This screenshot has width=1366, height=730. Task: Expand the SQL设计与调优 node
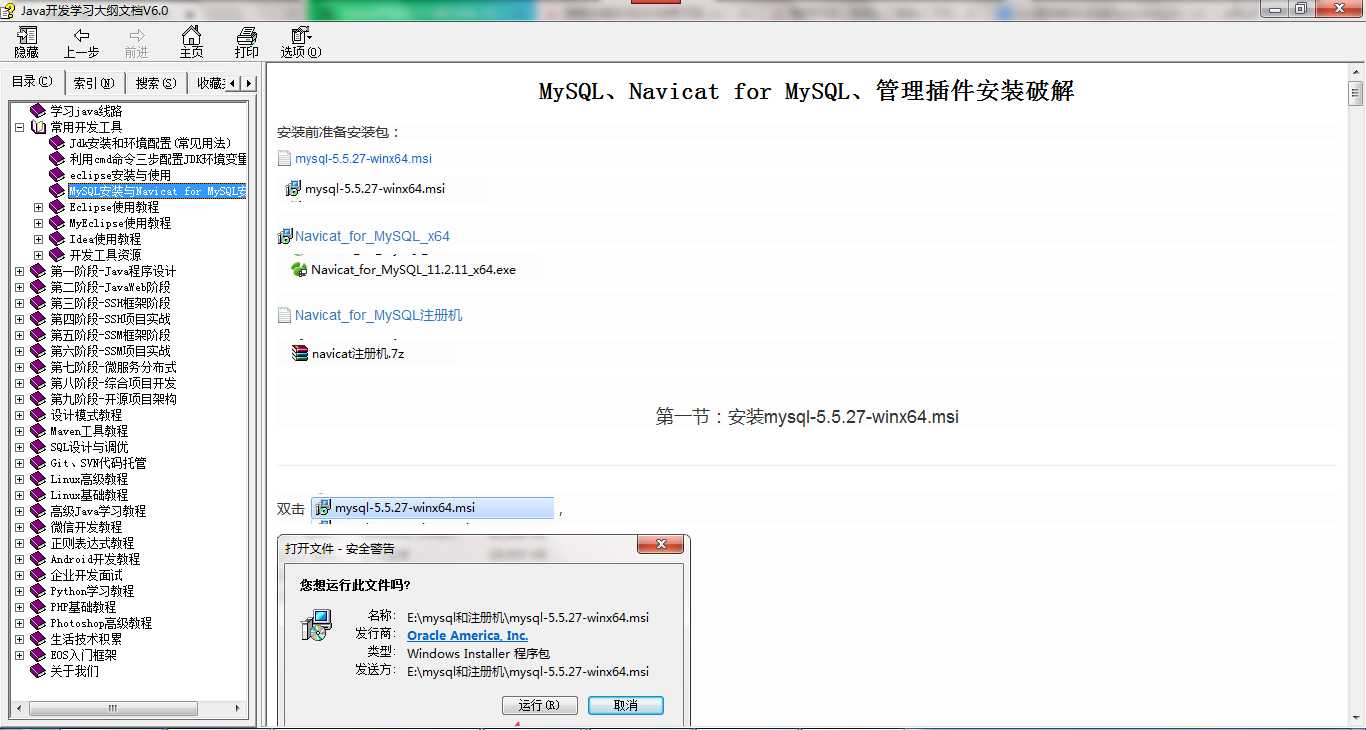pyautogui.click(x=20, y=447)
